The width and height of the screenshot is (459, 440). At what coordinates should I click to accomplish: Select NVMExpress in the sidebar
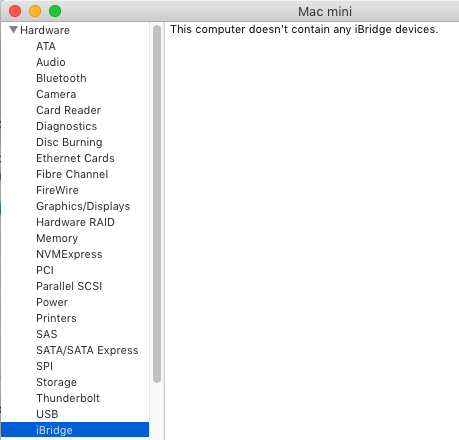69,254
